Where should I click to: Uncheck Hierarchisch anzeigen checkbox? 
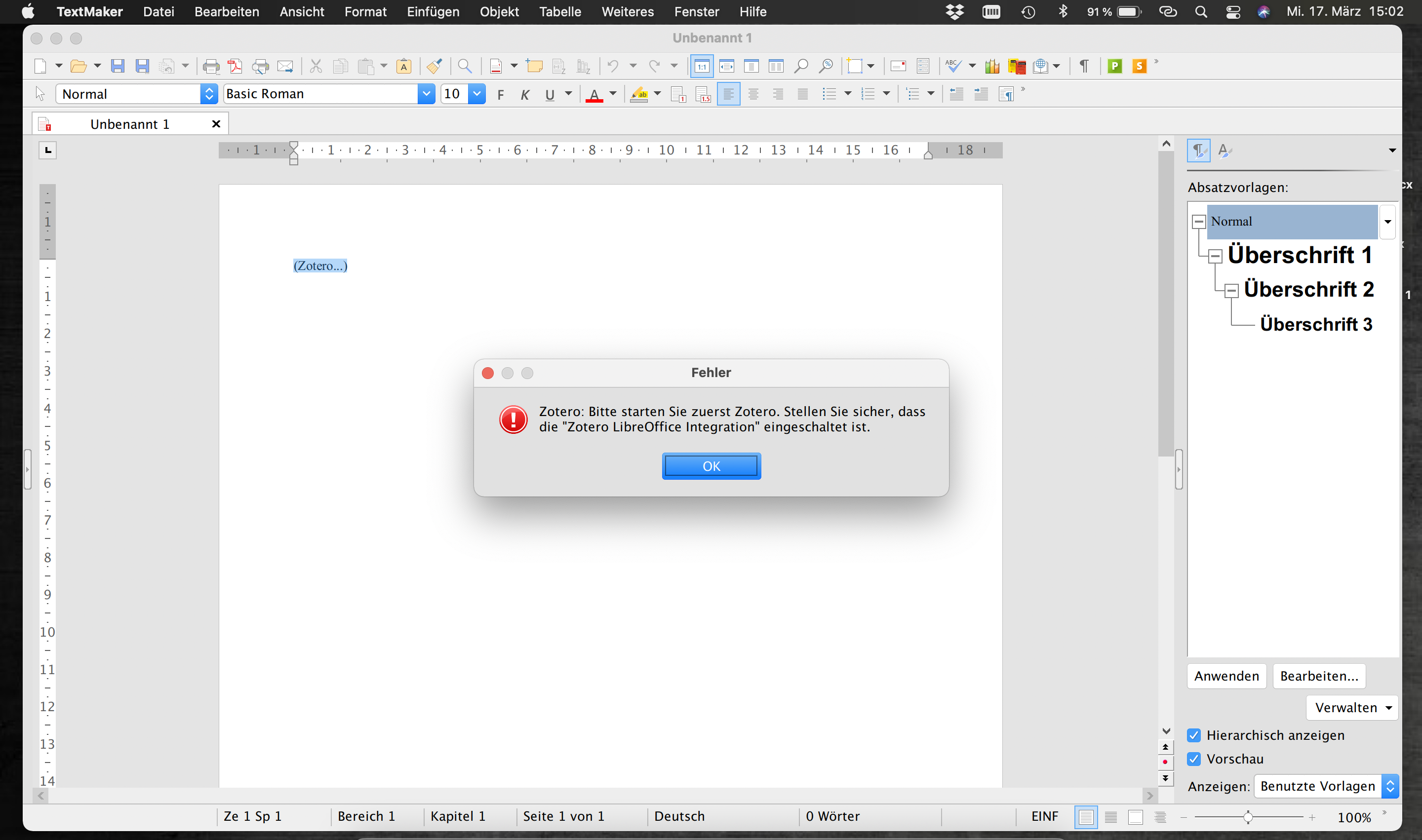coord(1194,735)
